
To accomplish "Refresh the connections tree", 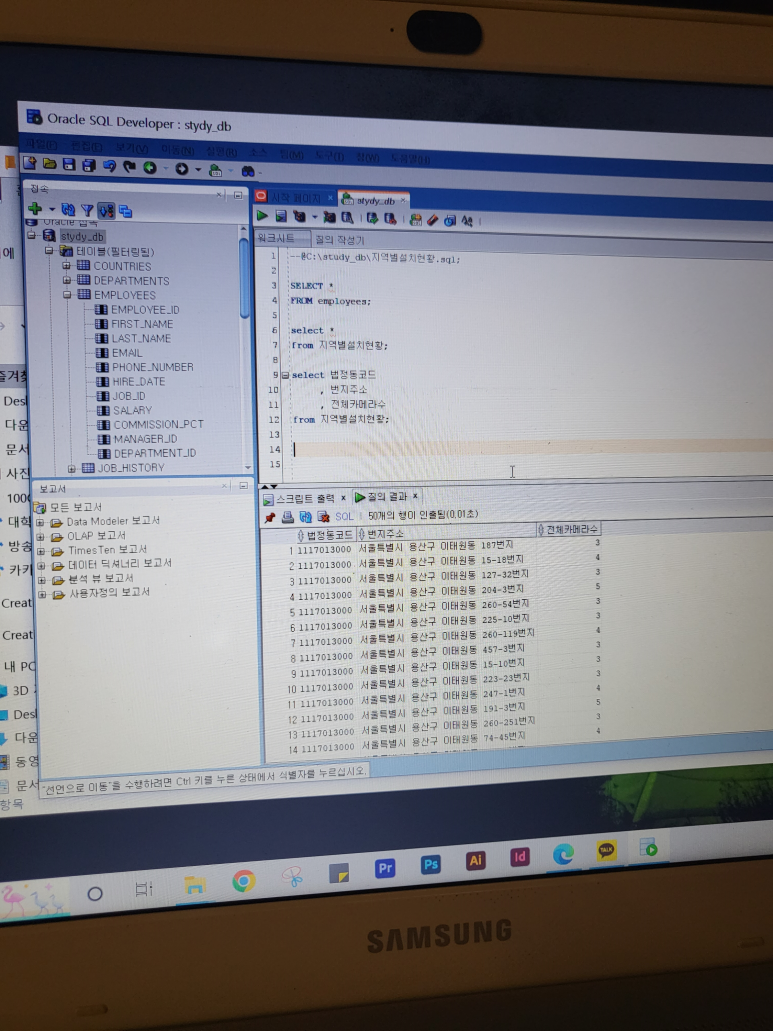I will (x=68, y=209).
